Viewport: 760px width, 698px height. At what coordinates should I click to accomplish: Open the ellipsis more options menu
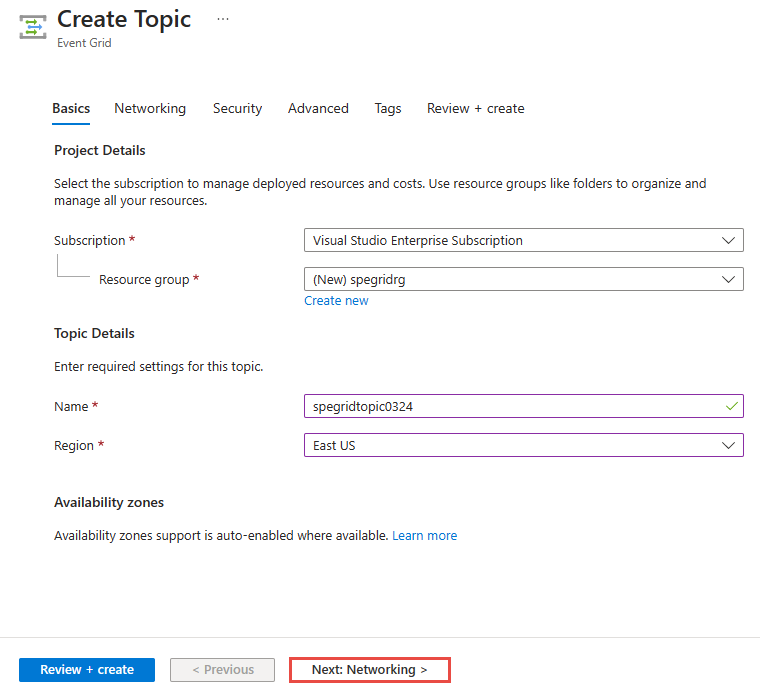[x=222, y=19]
